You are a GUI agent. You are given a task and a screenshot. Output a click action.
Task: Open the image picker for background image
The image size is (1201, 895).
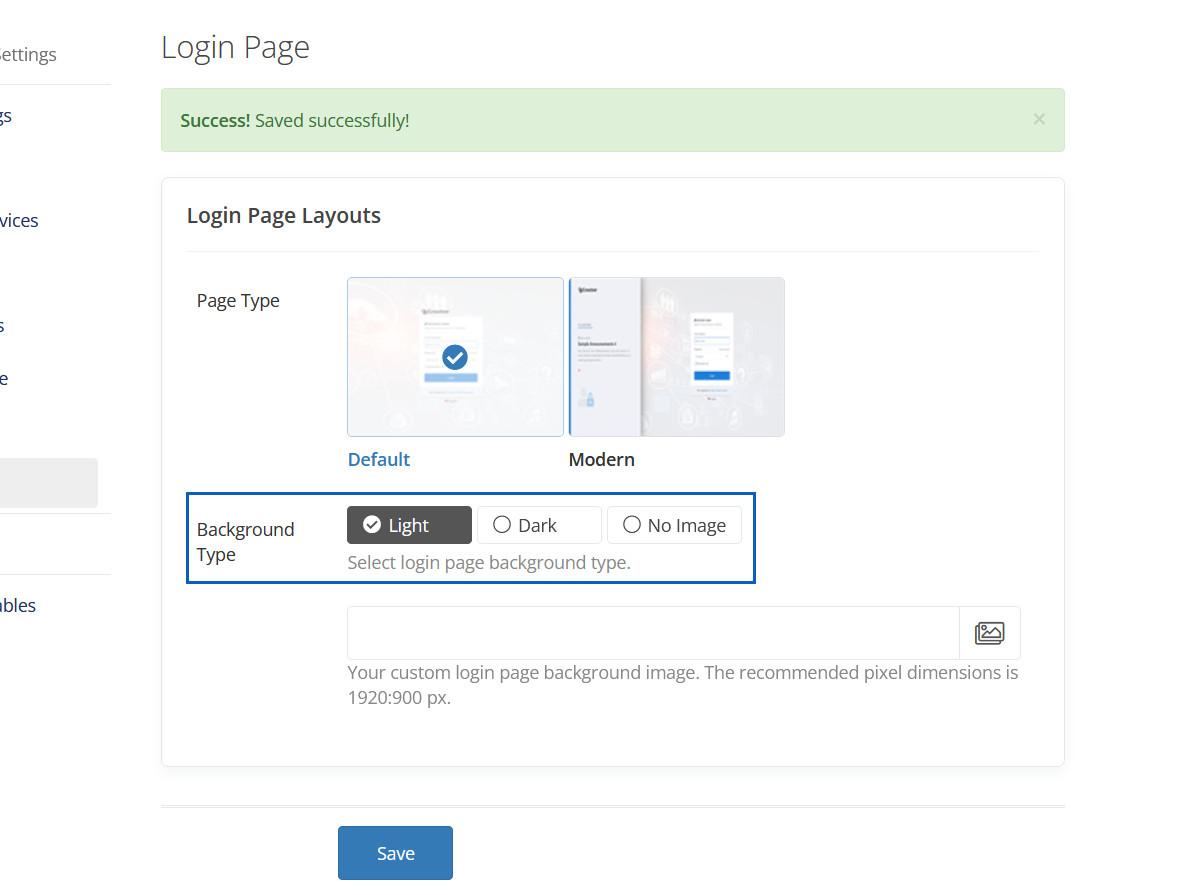coord(989,633)
